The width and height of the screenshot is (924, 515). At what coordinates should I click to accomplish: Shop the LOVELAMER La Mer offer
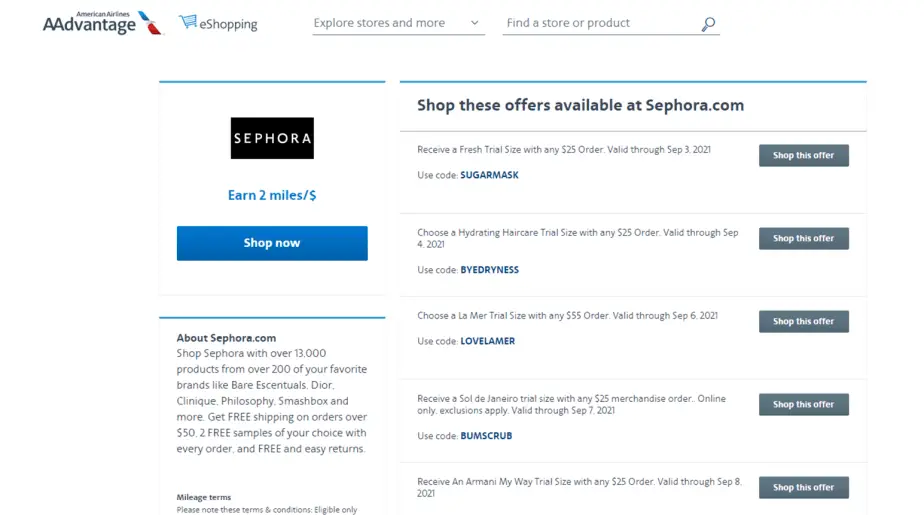click(x=804, y=322)
